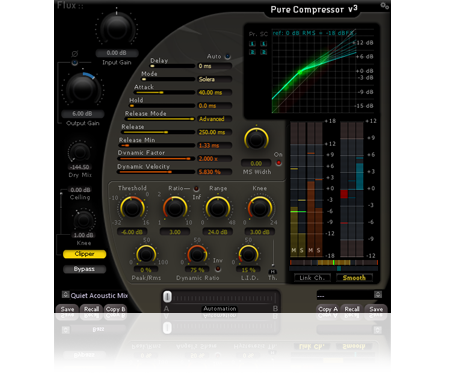The image size is (455, 390).
Task: Enable the Auto delay toggle
Action: [228, 56]
